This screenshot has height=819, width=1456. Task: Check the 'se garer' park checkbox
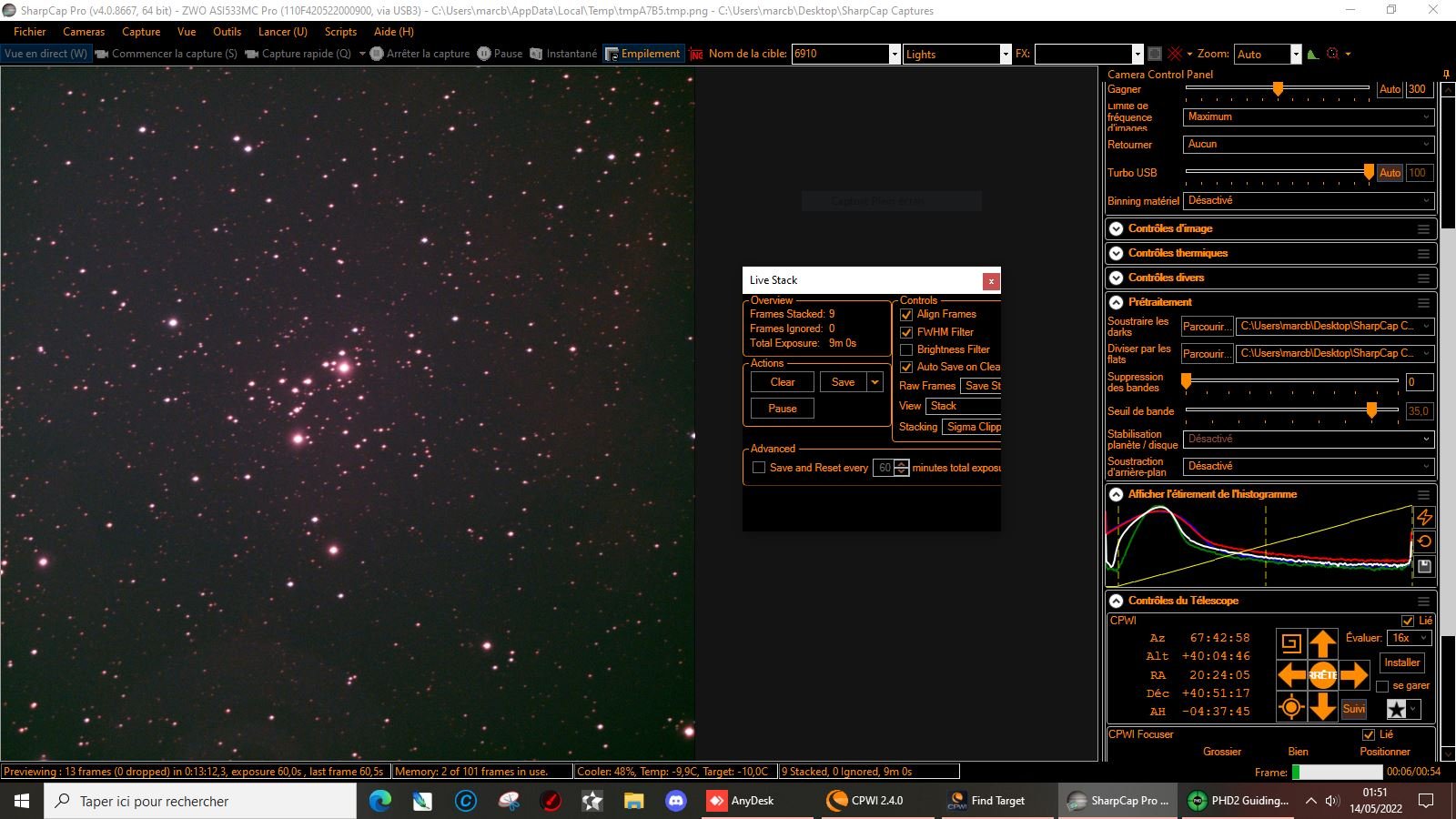[1382, 686]
